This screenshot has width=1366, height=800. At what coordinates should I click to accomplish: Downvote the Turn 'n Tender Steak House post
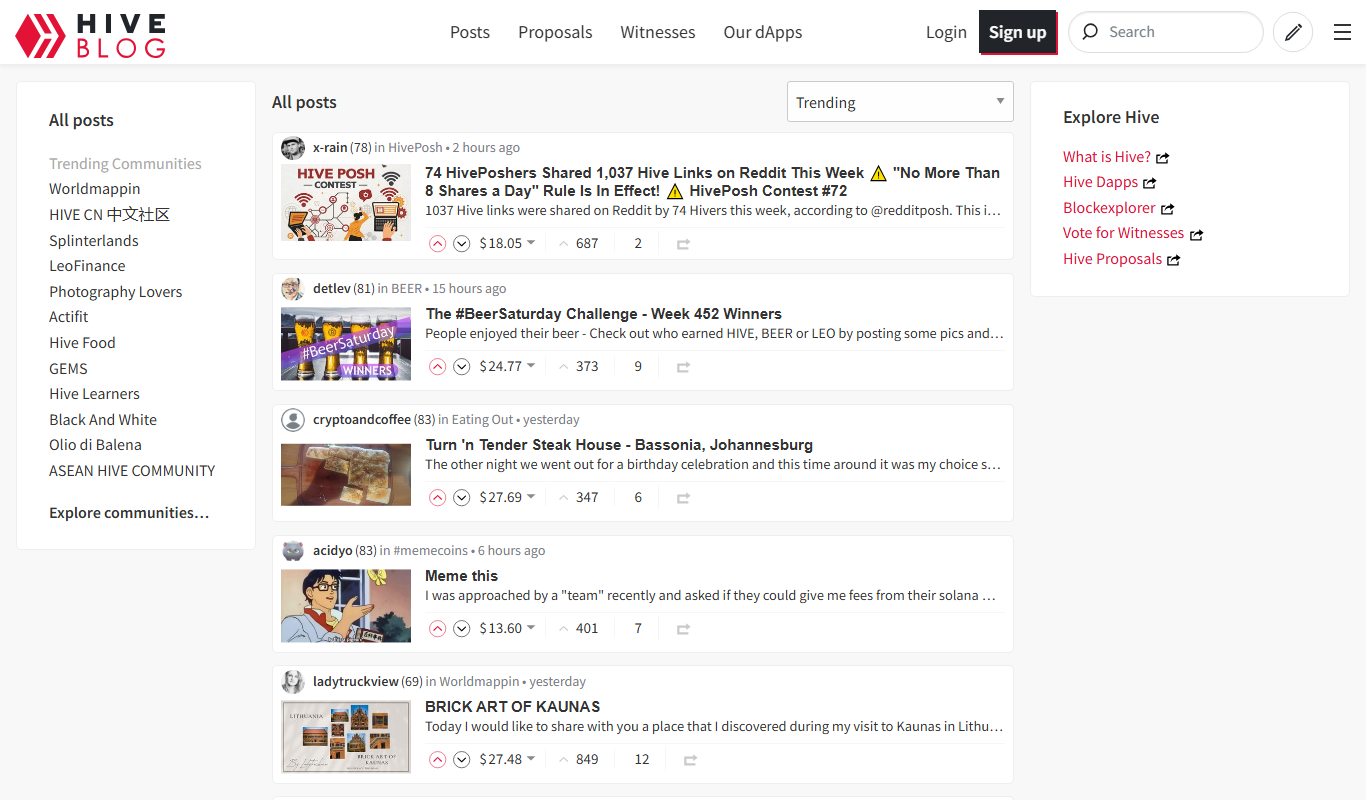tap(461, 497)
